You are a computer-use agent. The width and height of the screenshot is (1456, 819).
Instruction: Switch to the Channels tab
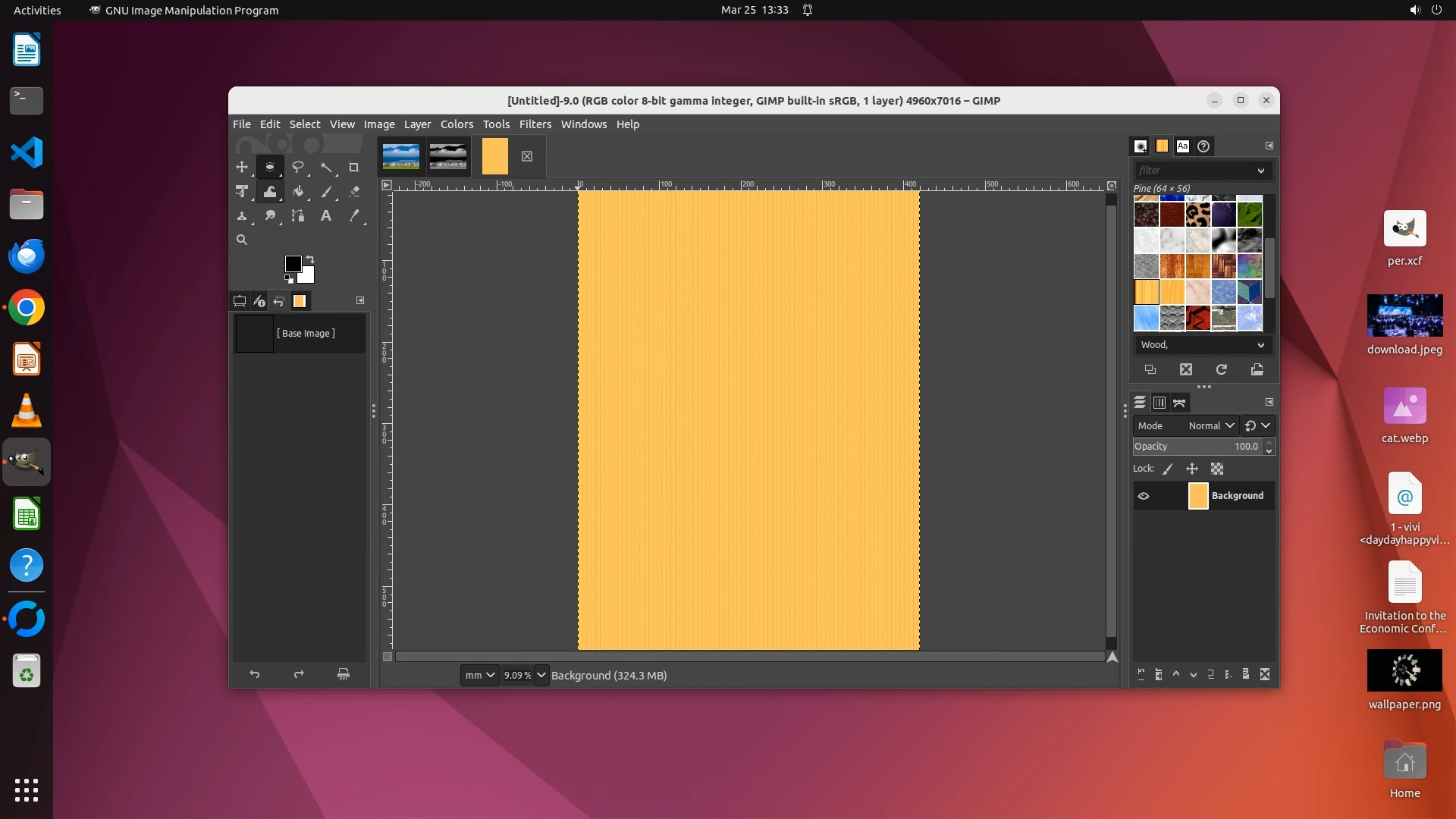[x=1159, y=403]
